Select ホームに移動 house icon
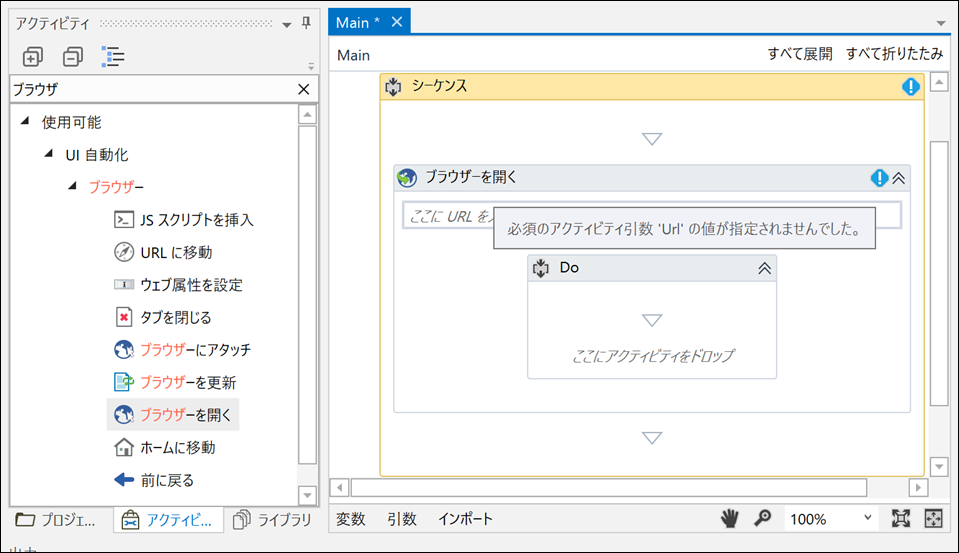 pyautogui.click(x=124, y=447)
